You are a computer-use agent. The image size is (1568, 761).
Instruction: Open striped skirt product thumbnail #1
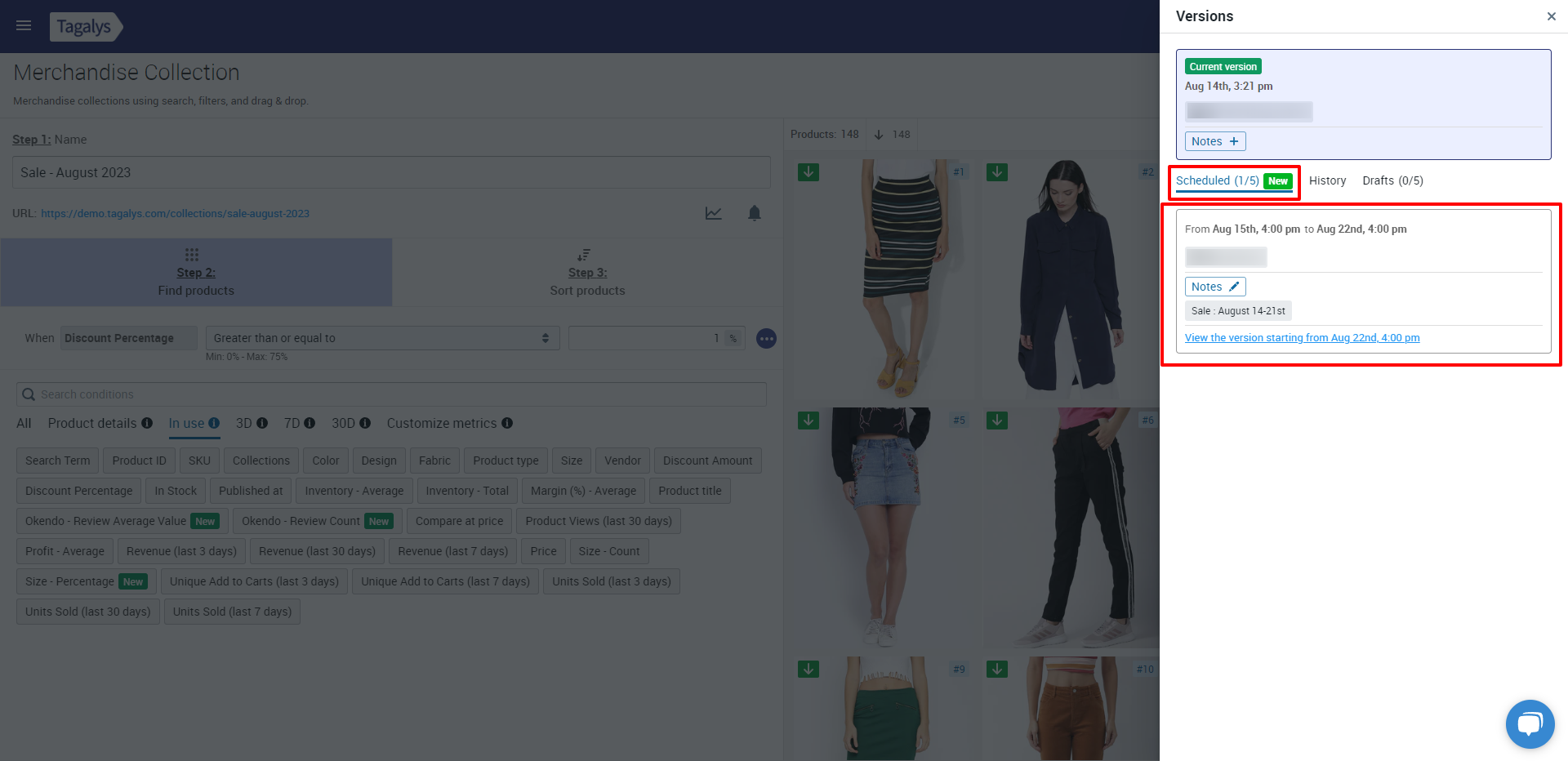886,278
